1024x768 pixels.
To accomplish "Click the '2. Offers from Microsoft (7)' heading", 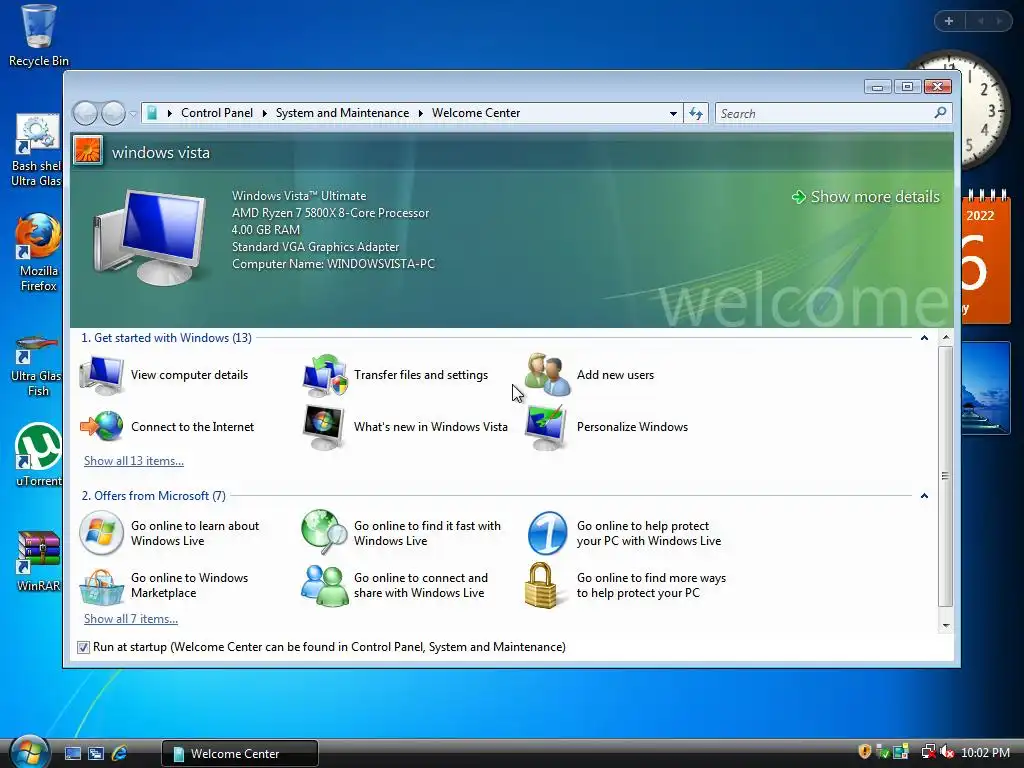I will pos(153,496).
